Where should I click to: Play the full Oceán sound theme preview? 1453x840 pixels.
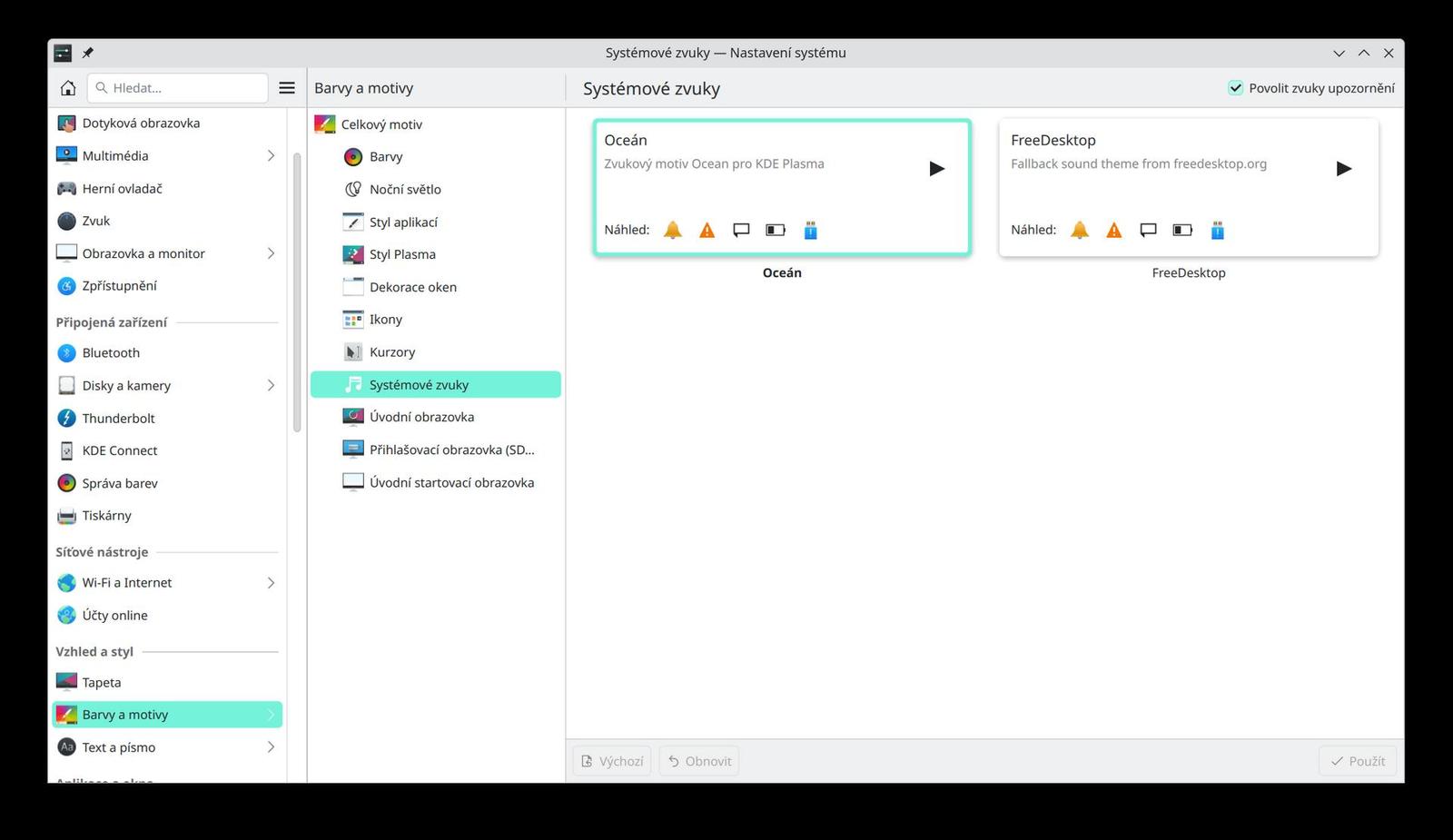(x=937, y=168)
